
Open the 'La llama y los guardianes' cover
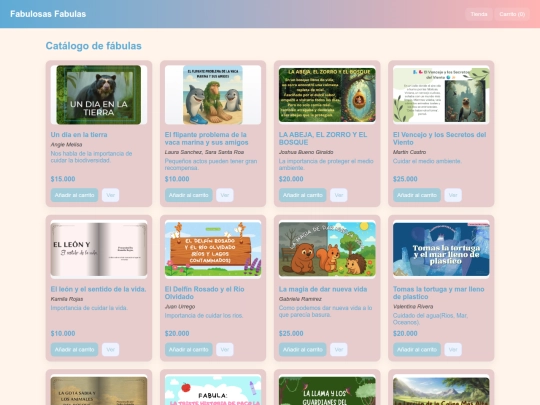327,391
